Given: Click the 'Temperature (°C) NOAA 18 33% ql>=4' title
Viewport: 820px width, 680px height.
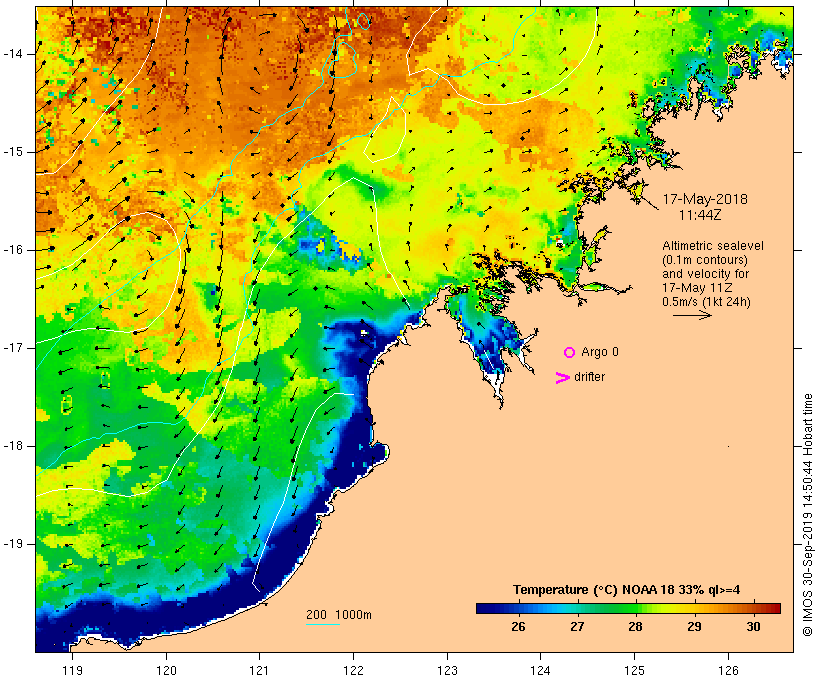Looking at the screenshot, I should (627, 590).
